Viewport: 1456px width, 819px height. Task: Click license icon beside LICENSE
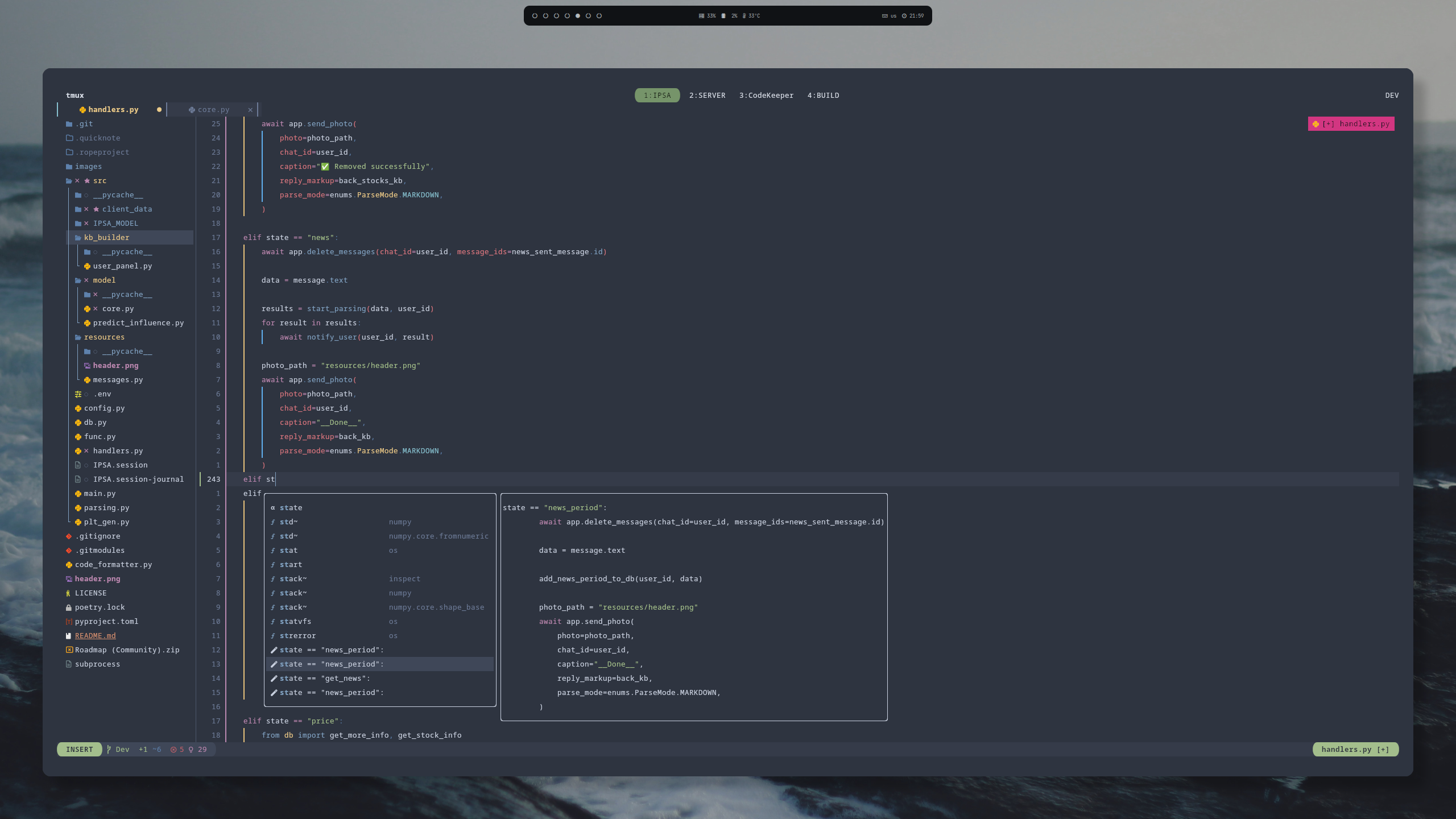(x=69, y=593)
